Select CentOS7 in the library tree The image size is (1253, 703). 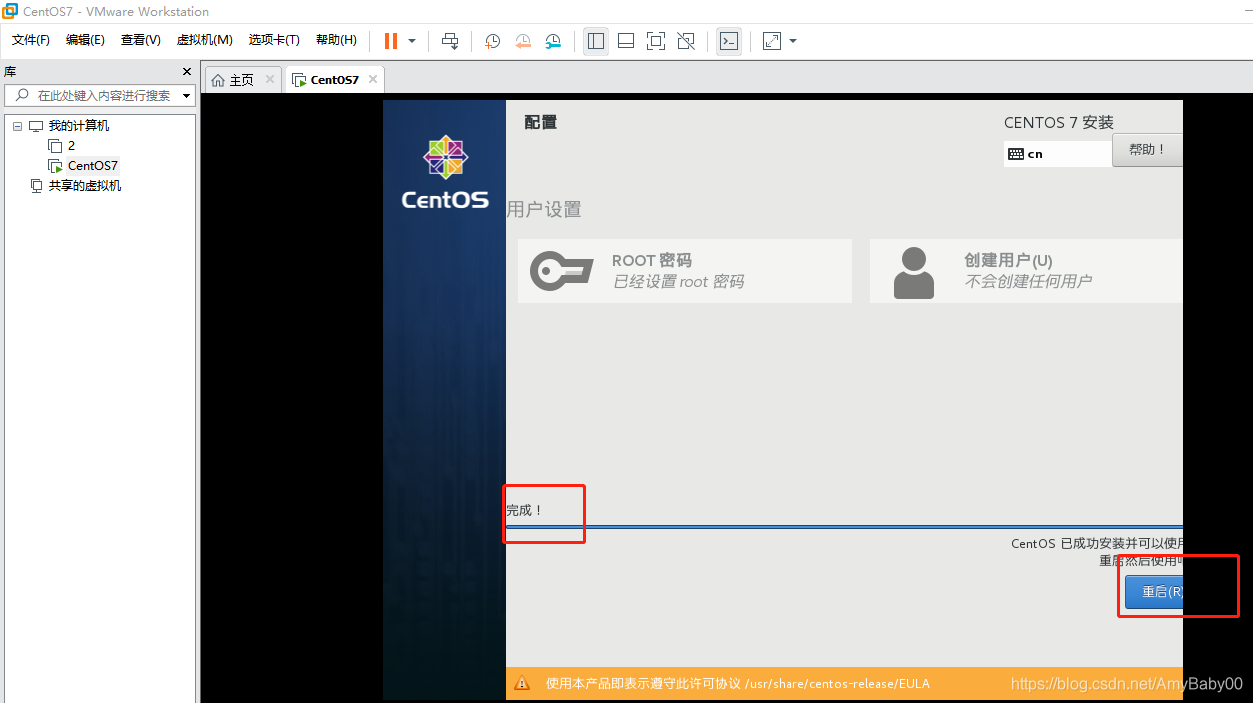[x=92, y=166]
